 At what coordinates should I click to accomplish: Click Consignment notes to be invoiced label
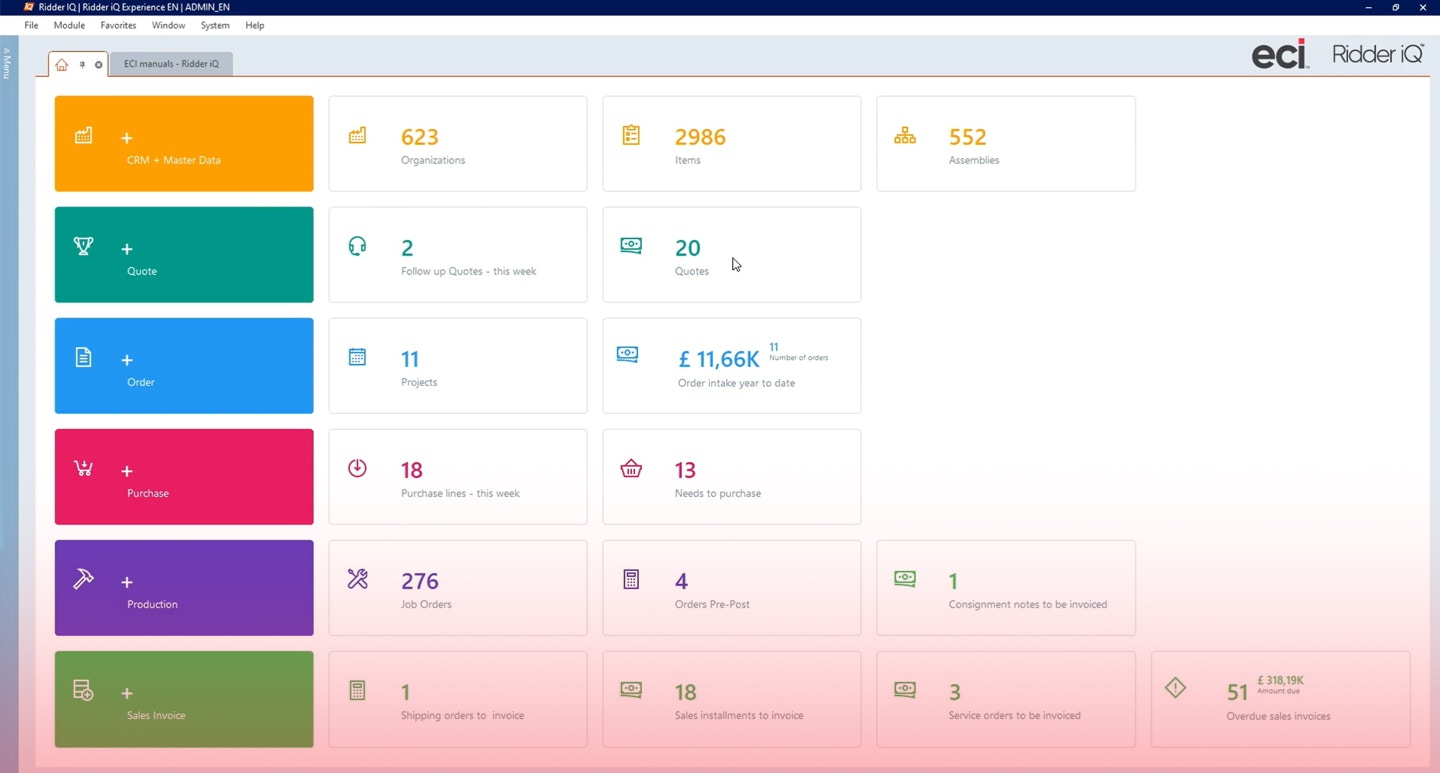[1028, 604]
